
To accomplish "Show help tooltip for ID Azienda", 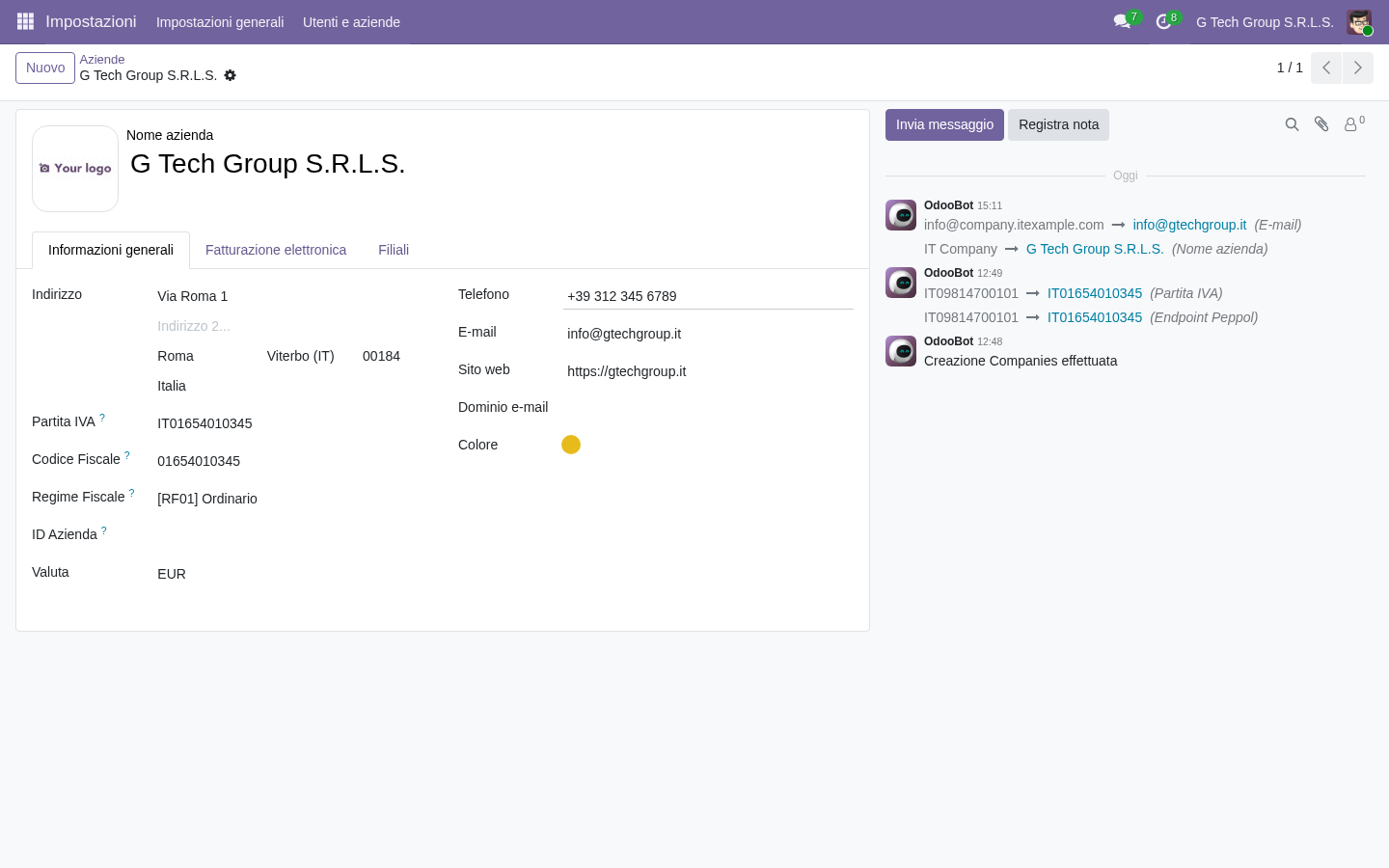I will coord(104,530).
